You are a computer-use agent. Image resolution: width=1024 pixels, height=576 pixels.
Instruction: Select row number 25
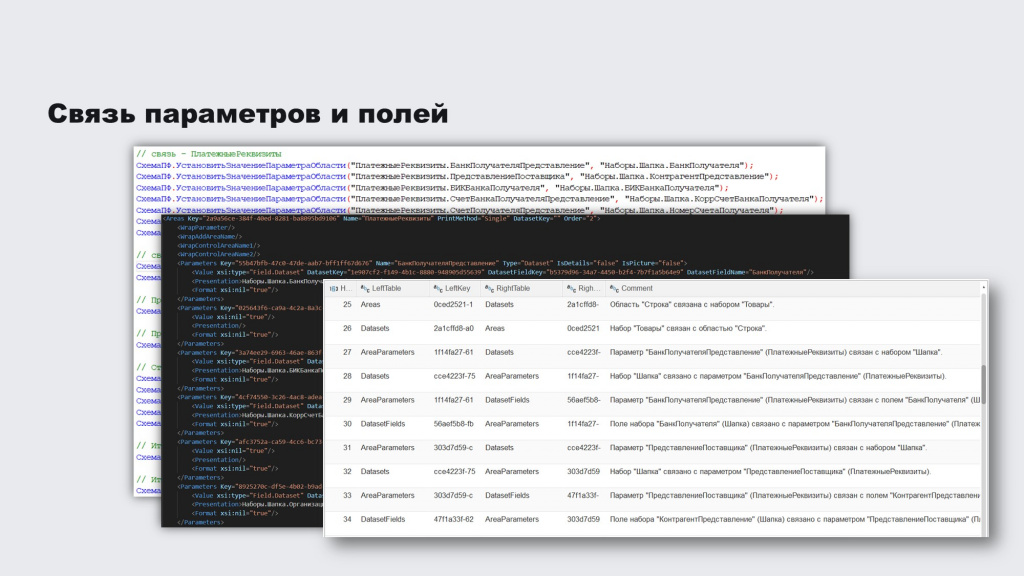click(x=347, y=305)
